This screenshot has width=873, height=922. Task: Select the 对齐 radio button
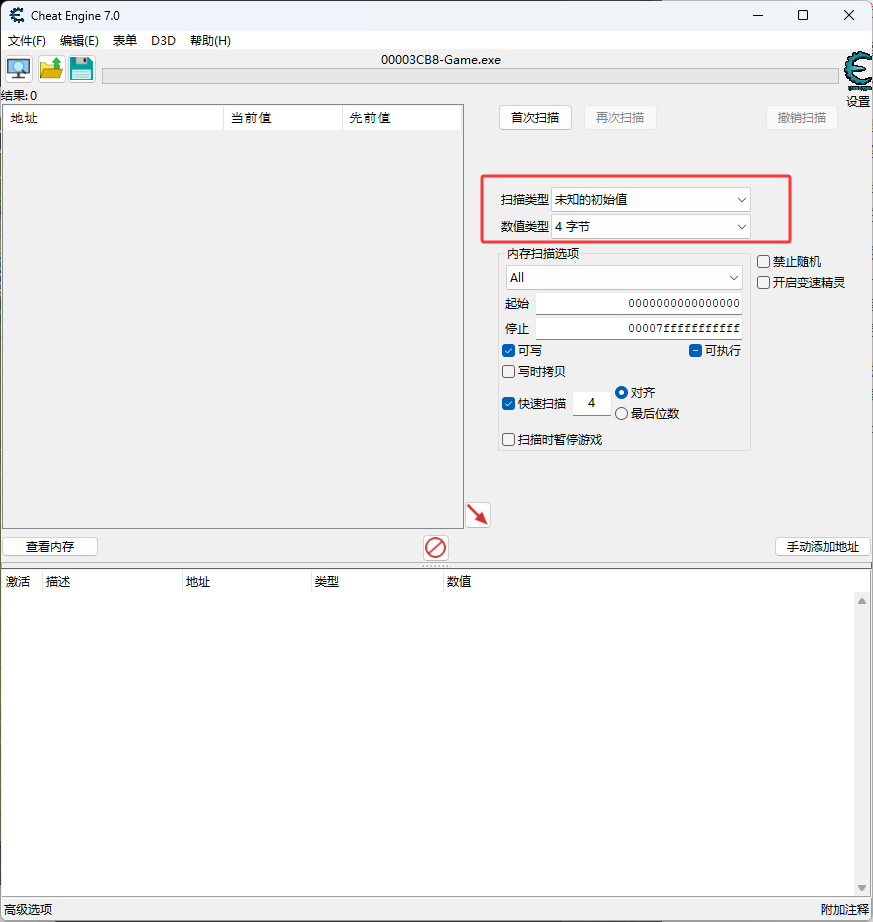coord(621,392)
